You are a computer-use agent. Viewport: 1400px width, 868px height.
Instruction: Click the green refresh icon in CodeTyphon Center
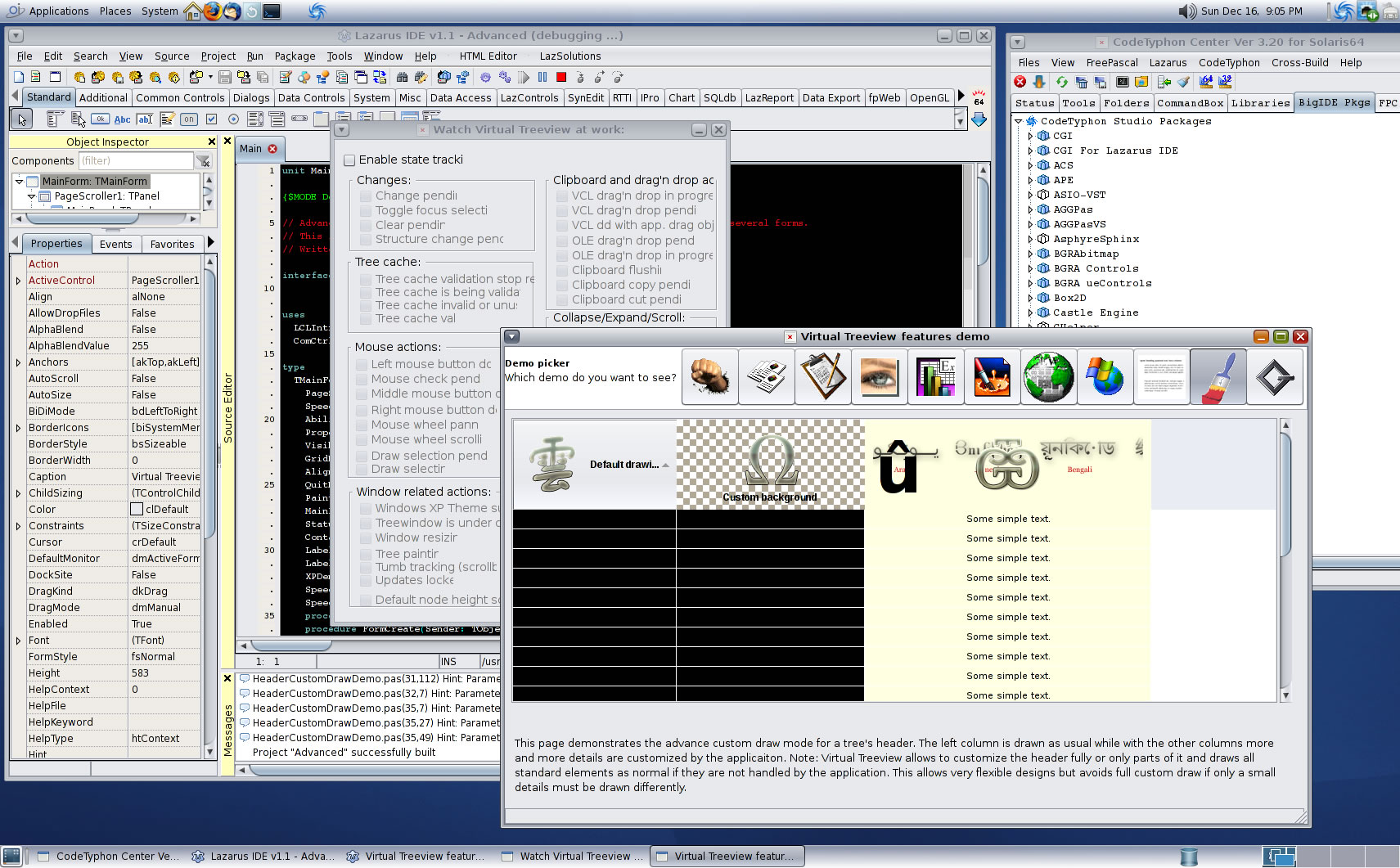(x=1061, y=82)
